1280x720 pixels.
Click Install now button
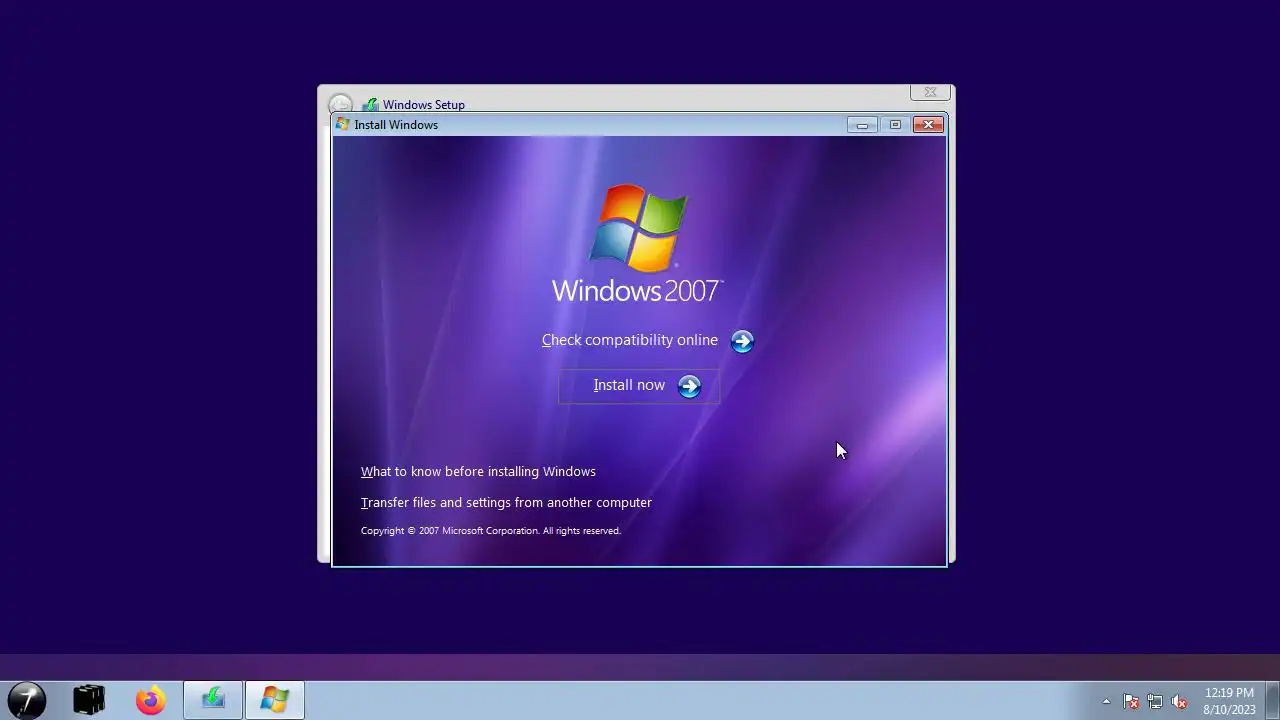[x=639, y=386]
